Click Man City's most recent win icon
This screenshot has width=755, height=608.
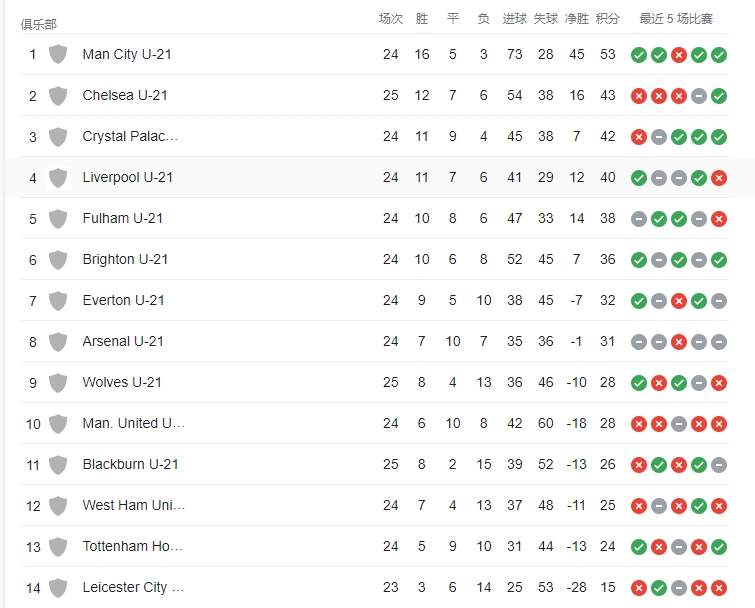tap(719, 54)
